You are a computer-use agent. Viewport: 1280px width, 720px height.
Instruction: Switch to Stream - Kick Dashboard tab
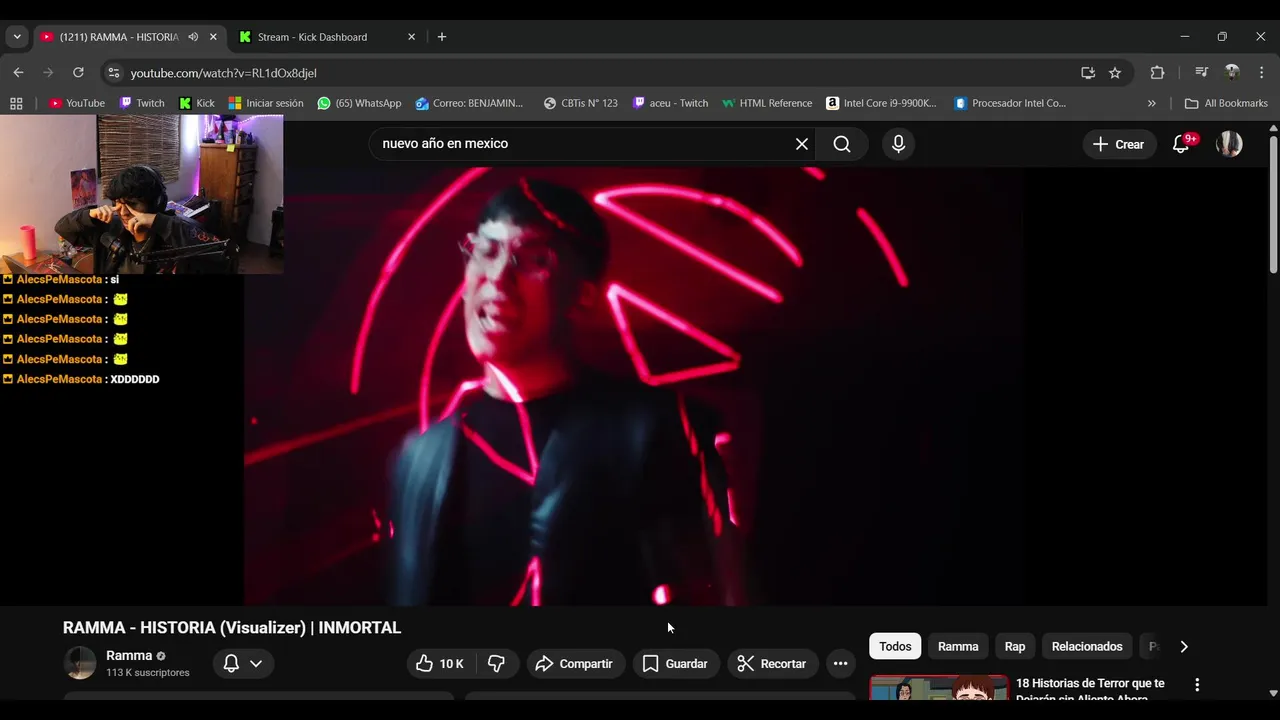pos(325,37)
